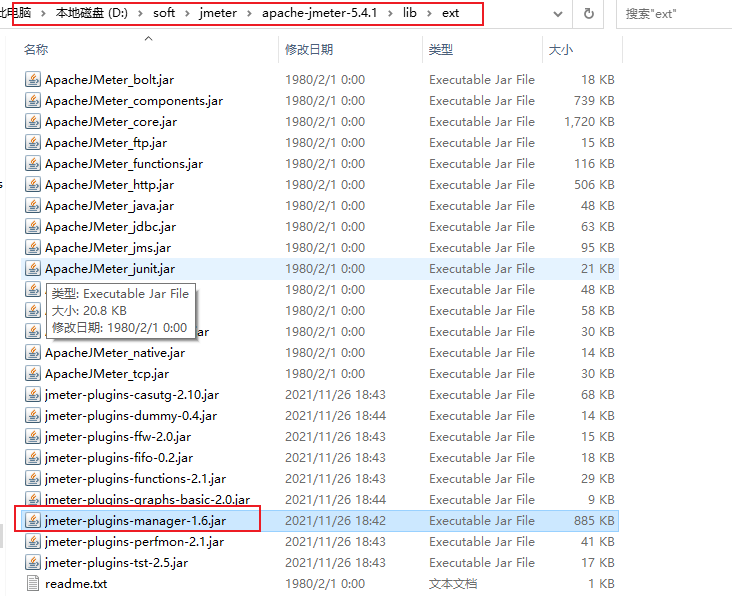Image resolution: width=732 pixels, height=596 pixels.
Task: Click the jar icon of ApacheJMeter_junit.jar
Action: pyautogui.click(x=33, y=269)
